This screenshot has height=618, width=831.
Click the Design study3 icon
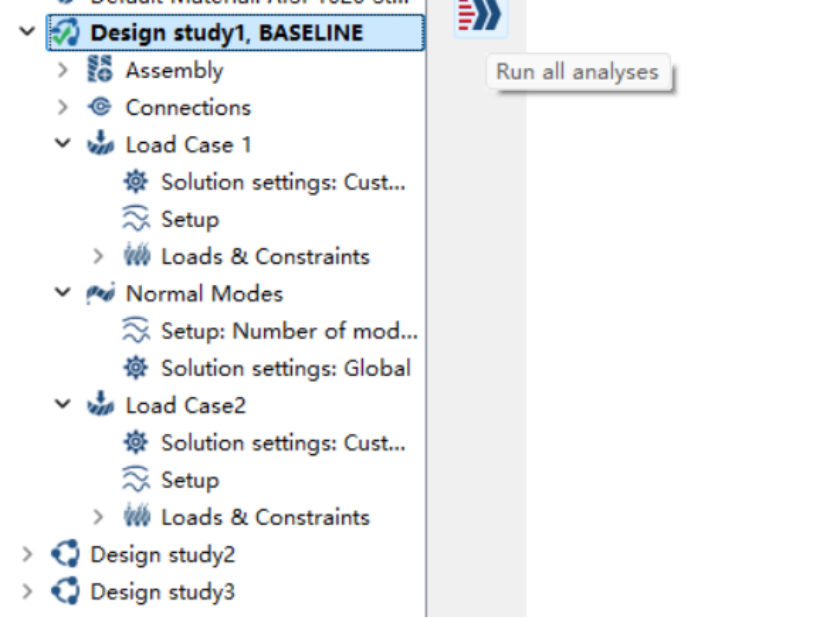65,591
